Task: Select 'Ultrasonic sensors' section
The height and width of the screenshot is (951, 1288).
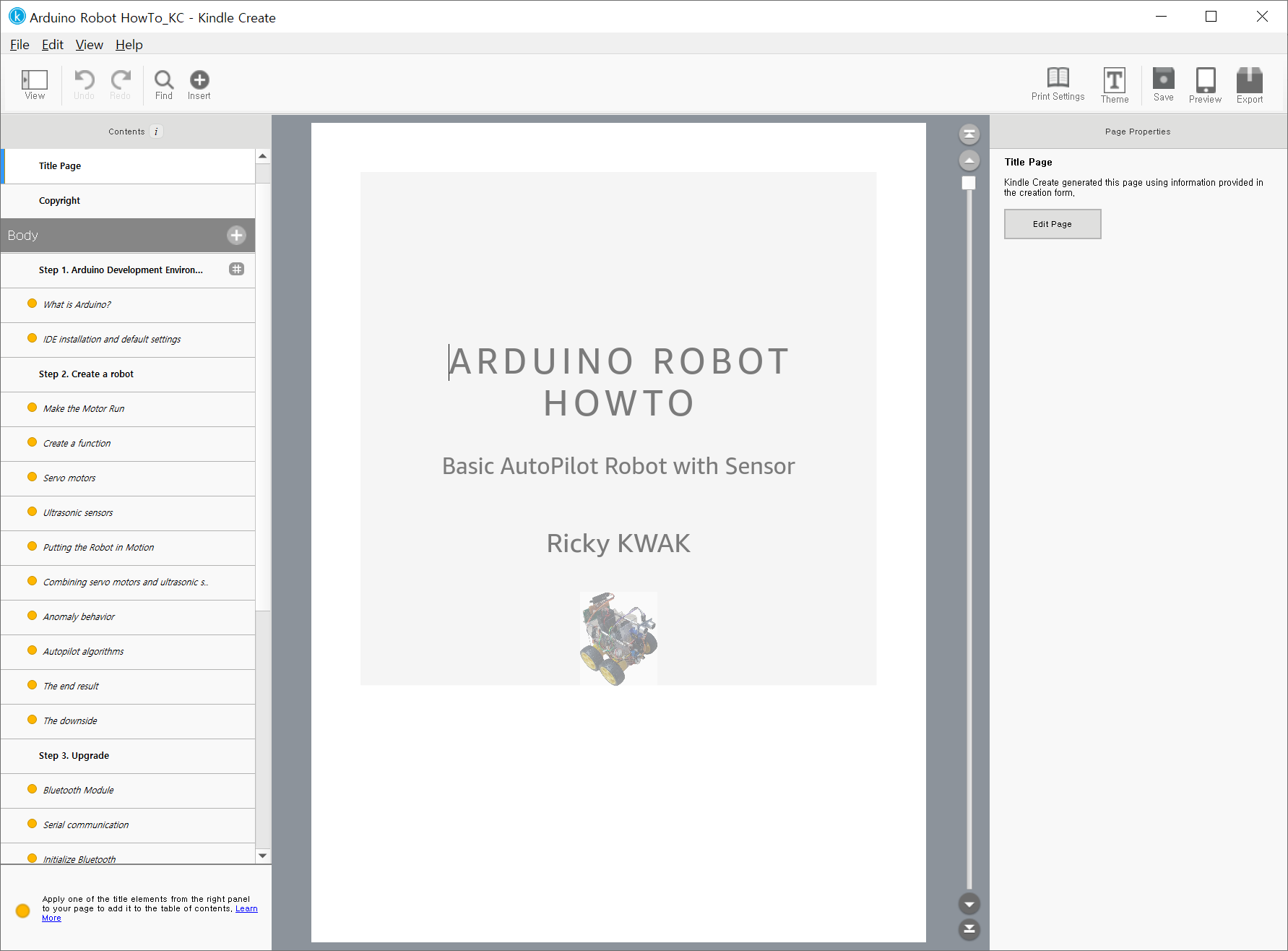Action: tap(129, 513)
